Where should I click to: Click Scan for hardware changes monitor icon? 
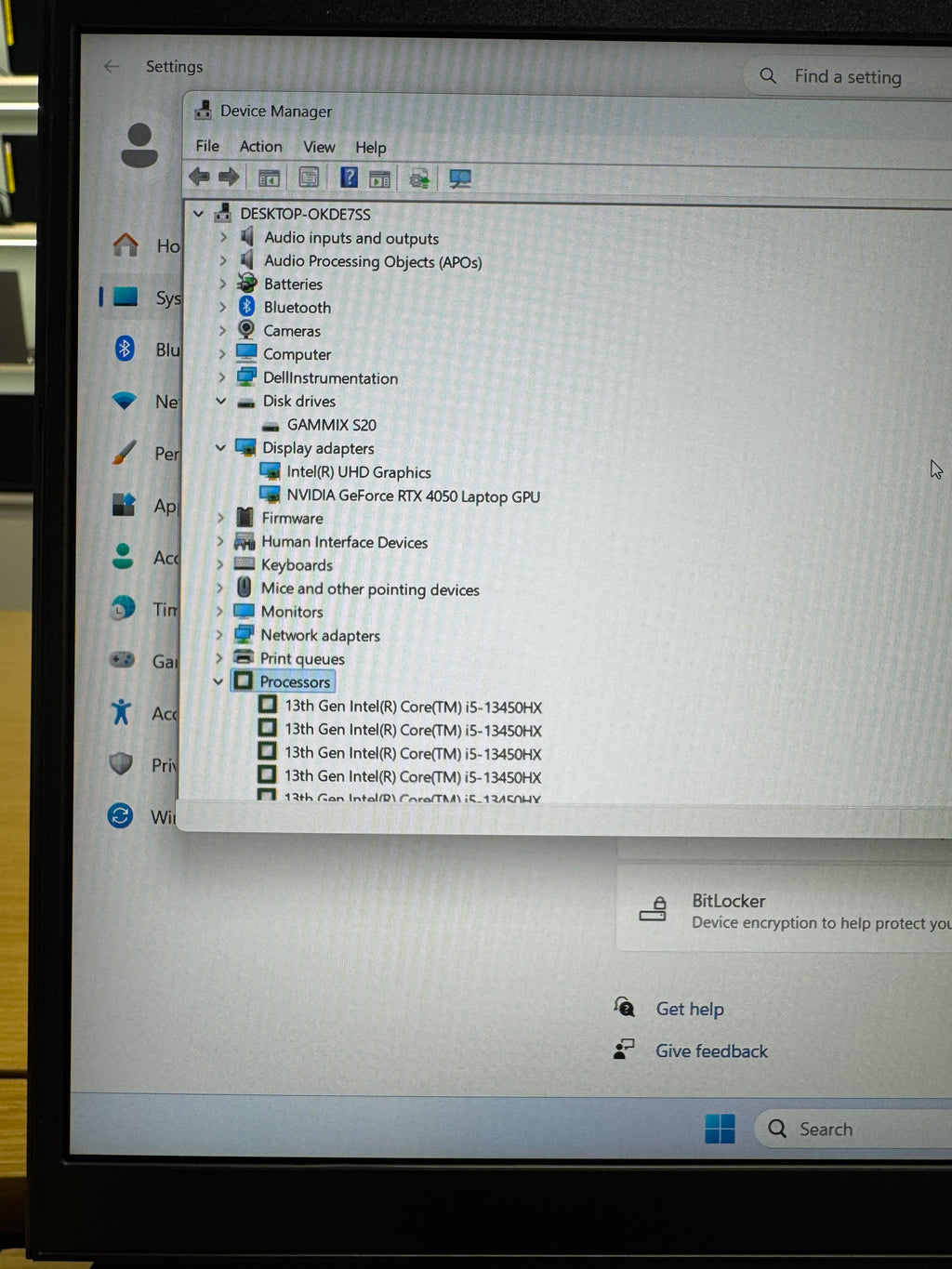(x=459, y=178)
